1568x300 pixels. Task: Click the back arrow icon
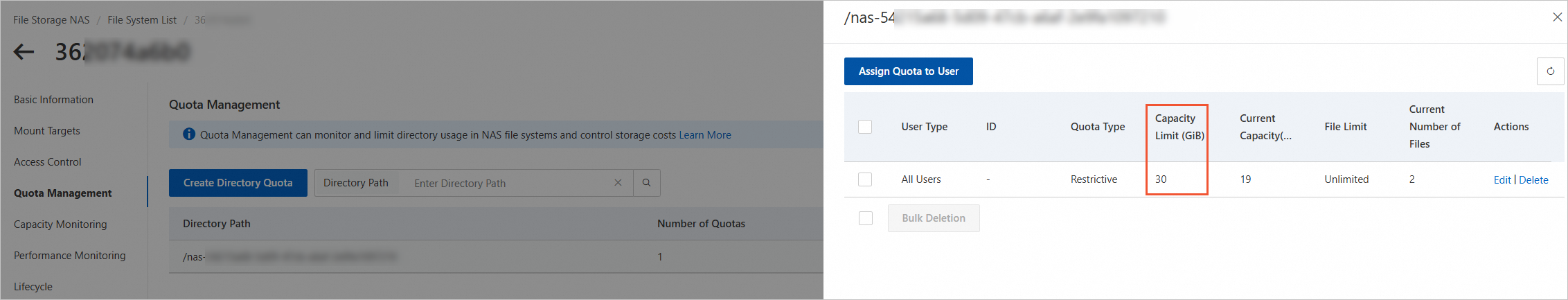coord(24,52)
